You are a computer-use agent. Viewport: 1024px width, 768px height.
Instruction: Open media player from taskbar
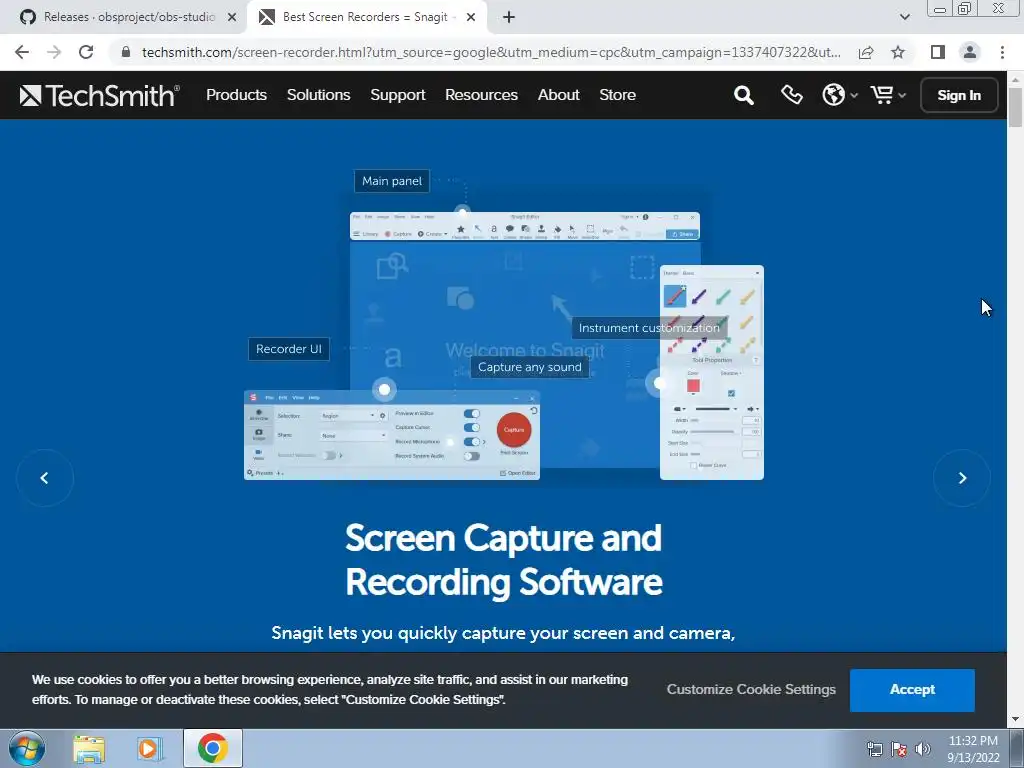click(150, 749)
